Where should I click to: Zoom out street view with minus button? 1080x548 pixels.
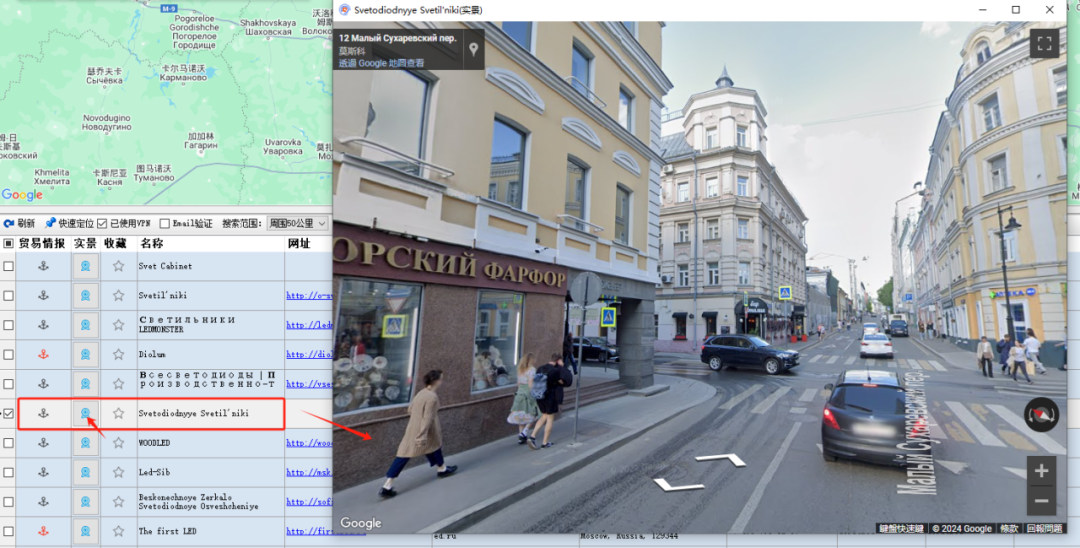pos(1041,500)
